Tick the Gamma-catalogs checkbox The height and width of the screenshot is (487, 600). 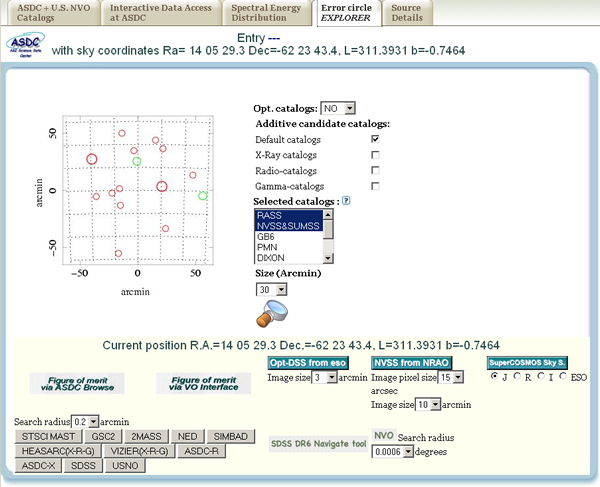point(375,186)
